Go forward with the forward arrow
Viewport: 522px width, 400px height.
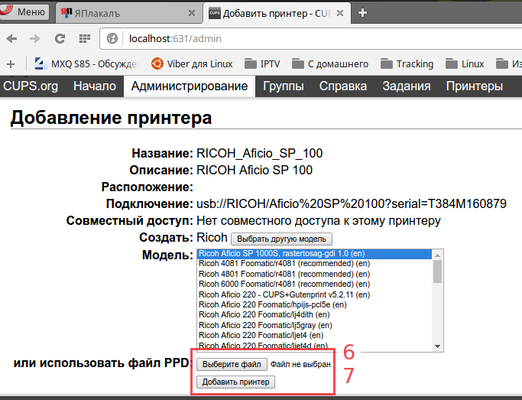(35, 39)
